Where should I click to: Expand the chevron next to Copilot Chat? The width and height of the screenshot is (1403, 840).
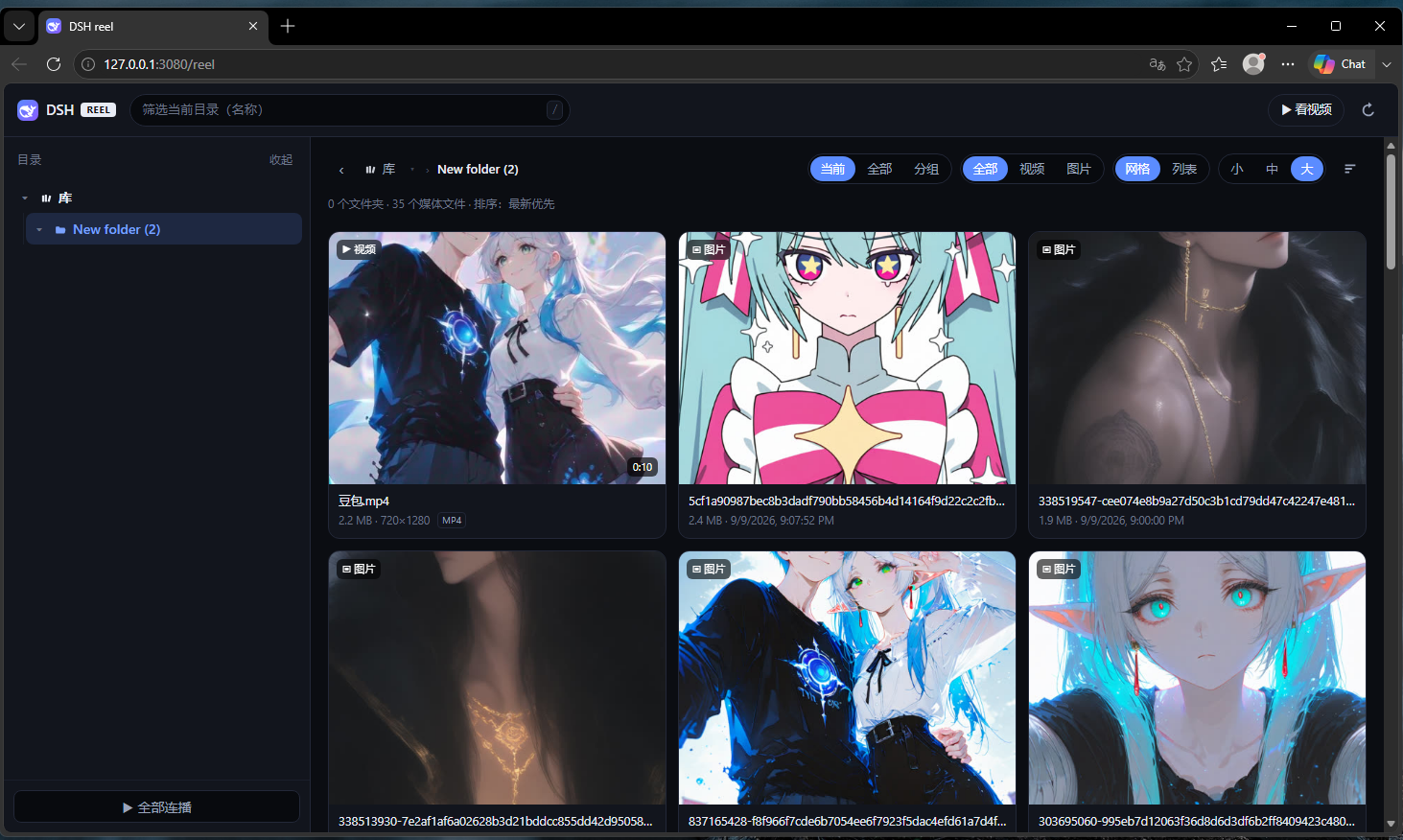1387,64
